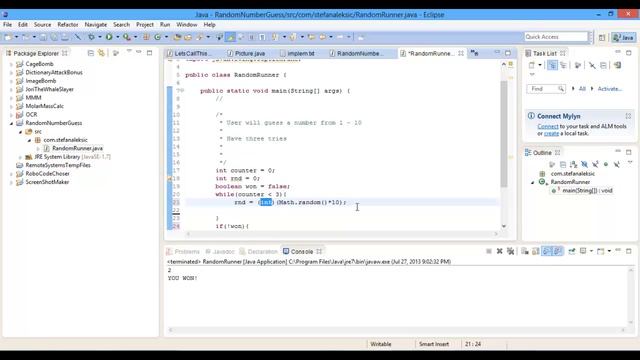
Task: Close the Connect Mylyn notice
Action: pyautogui.click(x=628, y=116)
